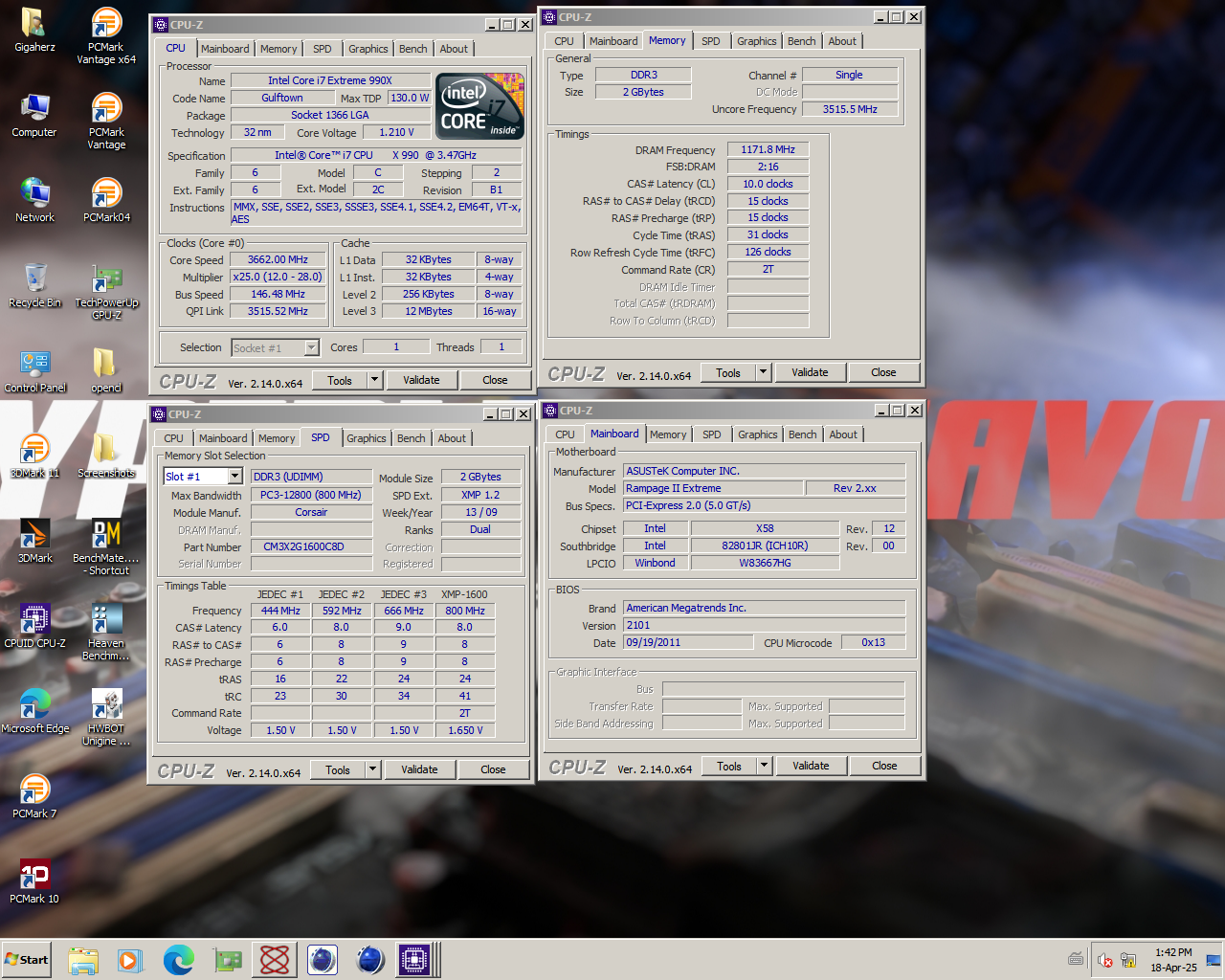The width and height of the screenshot is (1225, 980).
Task: Launch the PCMark04 shortcut
Action: (106, 200)
